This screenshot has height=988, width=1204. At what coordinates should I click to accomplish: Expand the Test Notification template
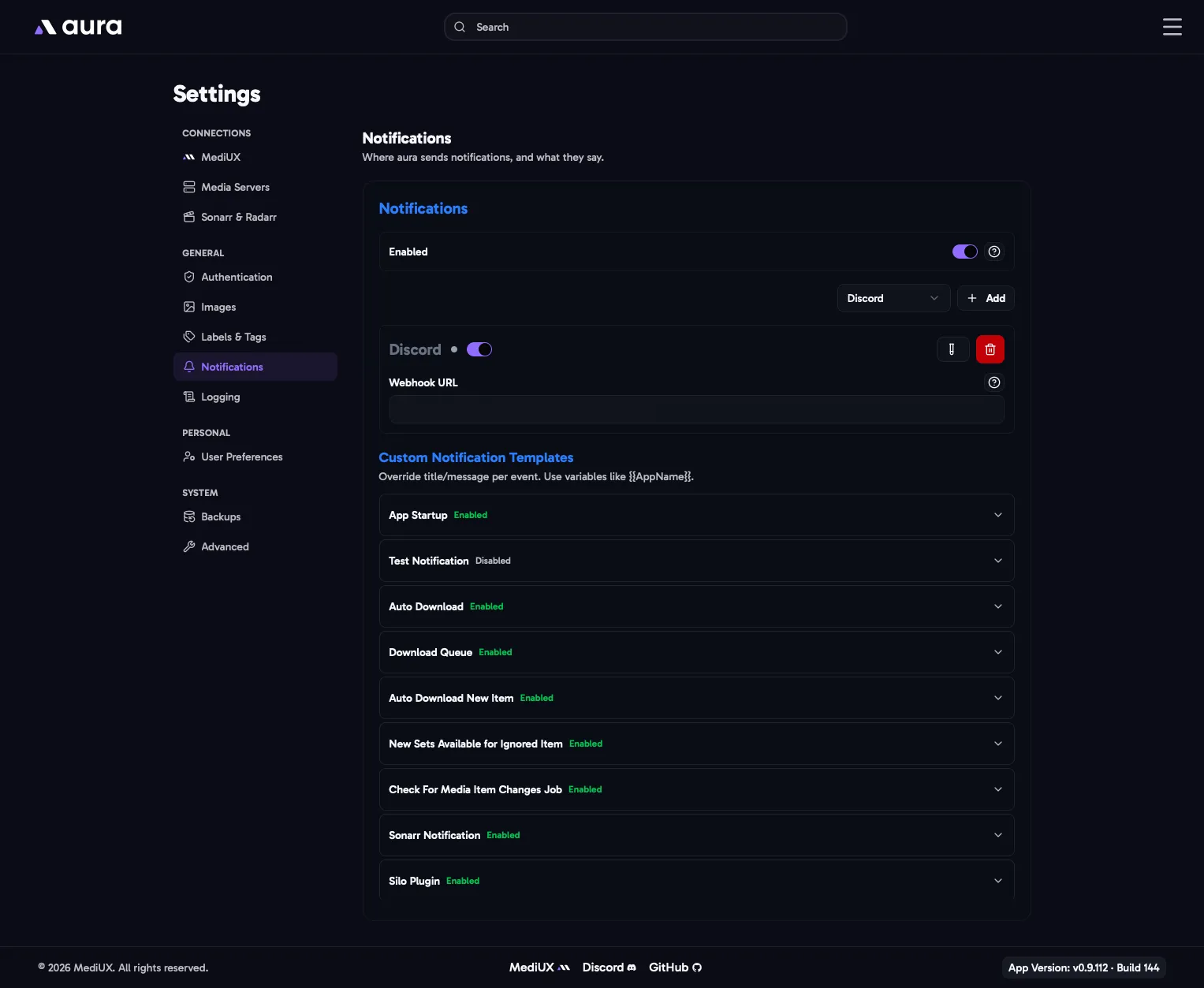coord(696,561)
